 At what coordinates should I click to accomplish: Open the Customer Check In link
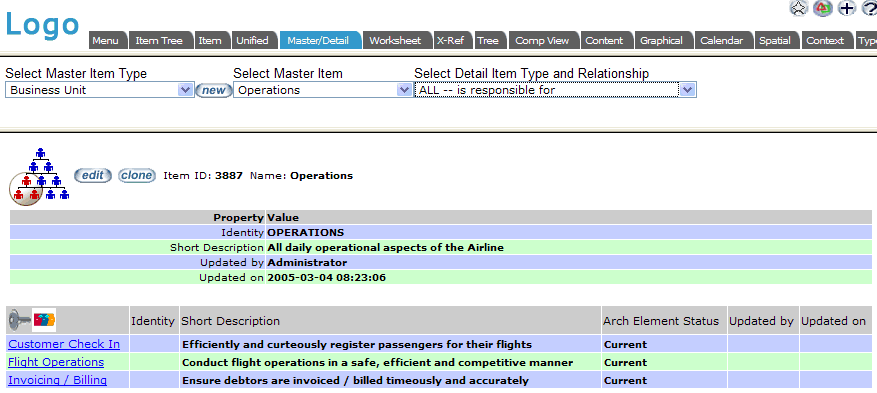point(64,344)
